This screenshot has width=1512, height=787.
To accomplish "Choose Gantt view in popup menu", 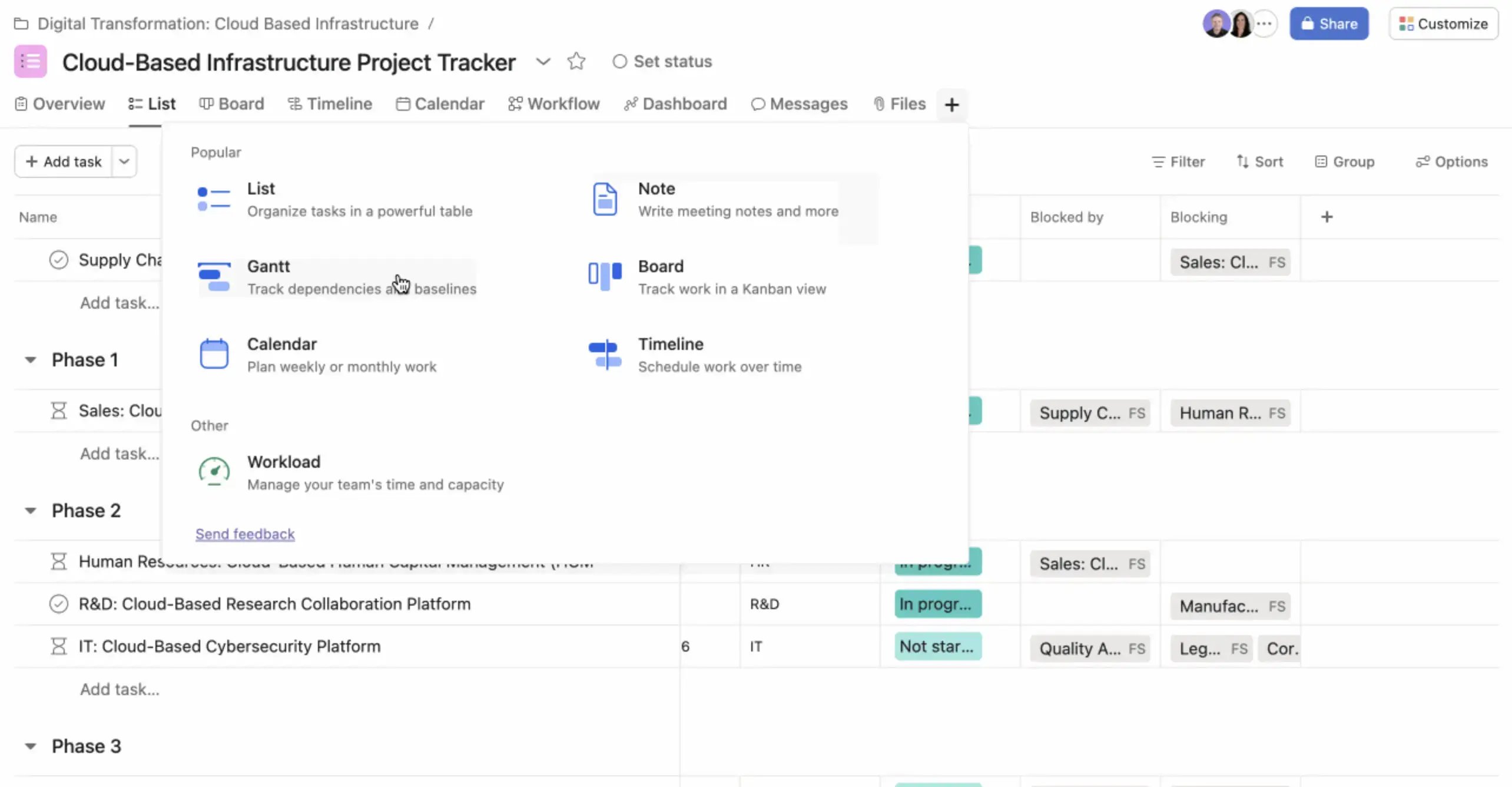I will pos(336,277).
